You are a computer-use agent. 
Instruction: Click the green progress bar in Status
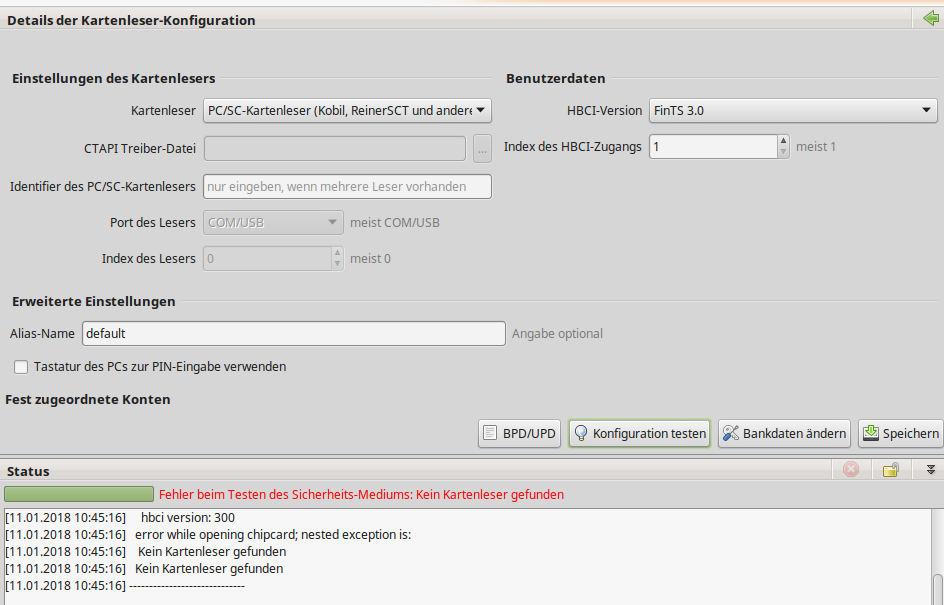[x=79, y=494]
